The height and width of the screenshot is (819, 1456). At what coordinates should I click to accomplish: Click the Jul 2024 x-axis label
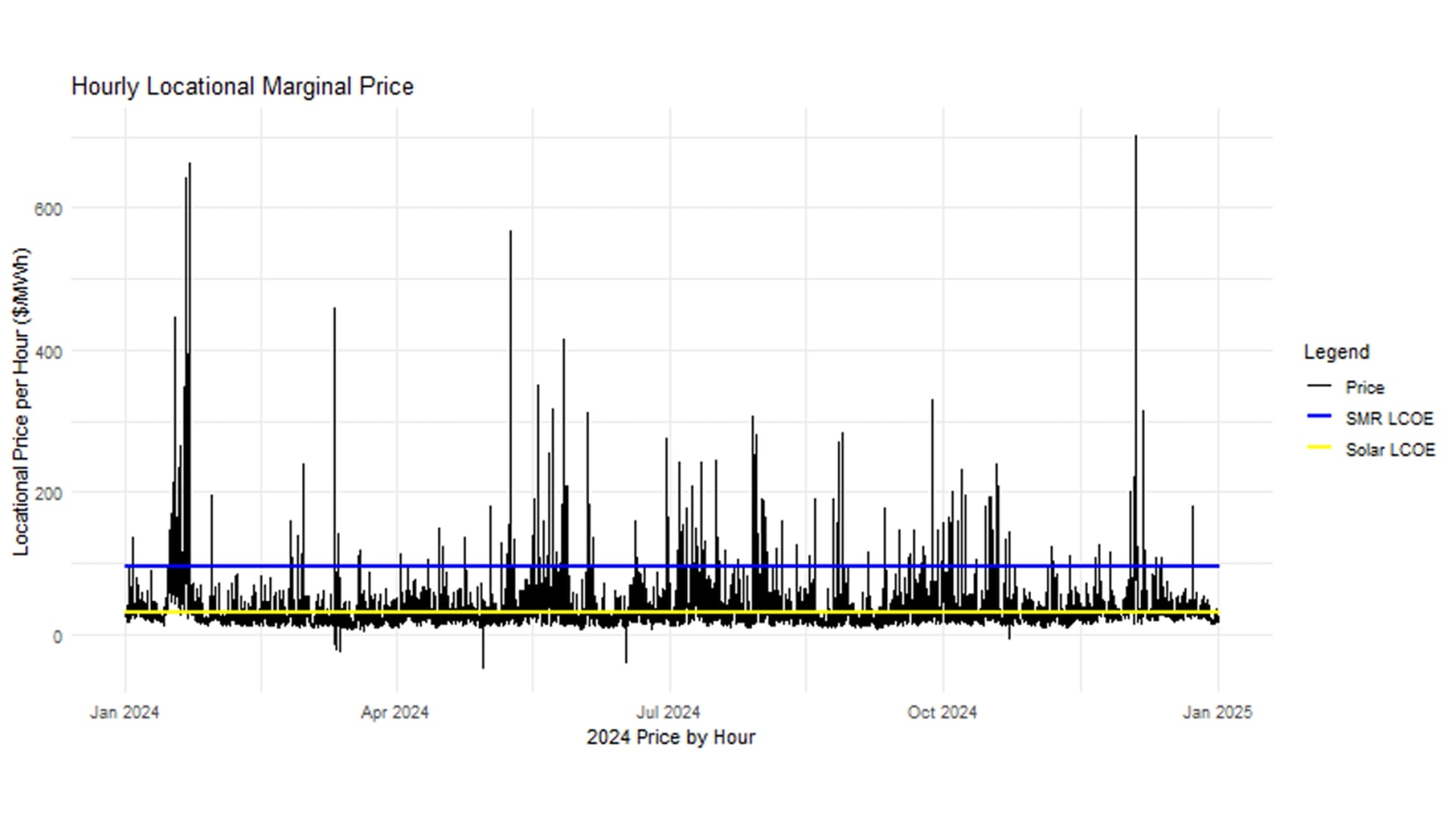(667, 713)
